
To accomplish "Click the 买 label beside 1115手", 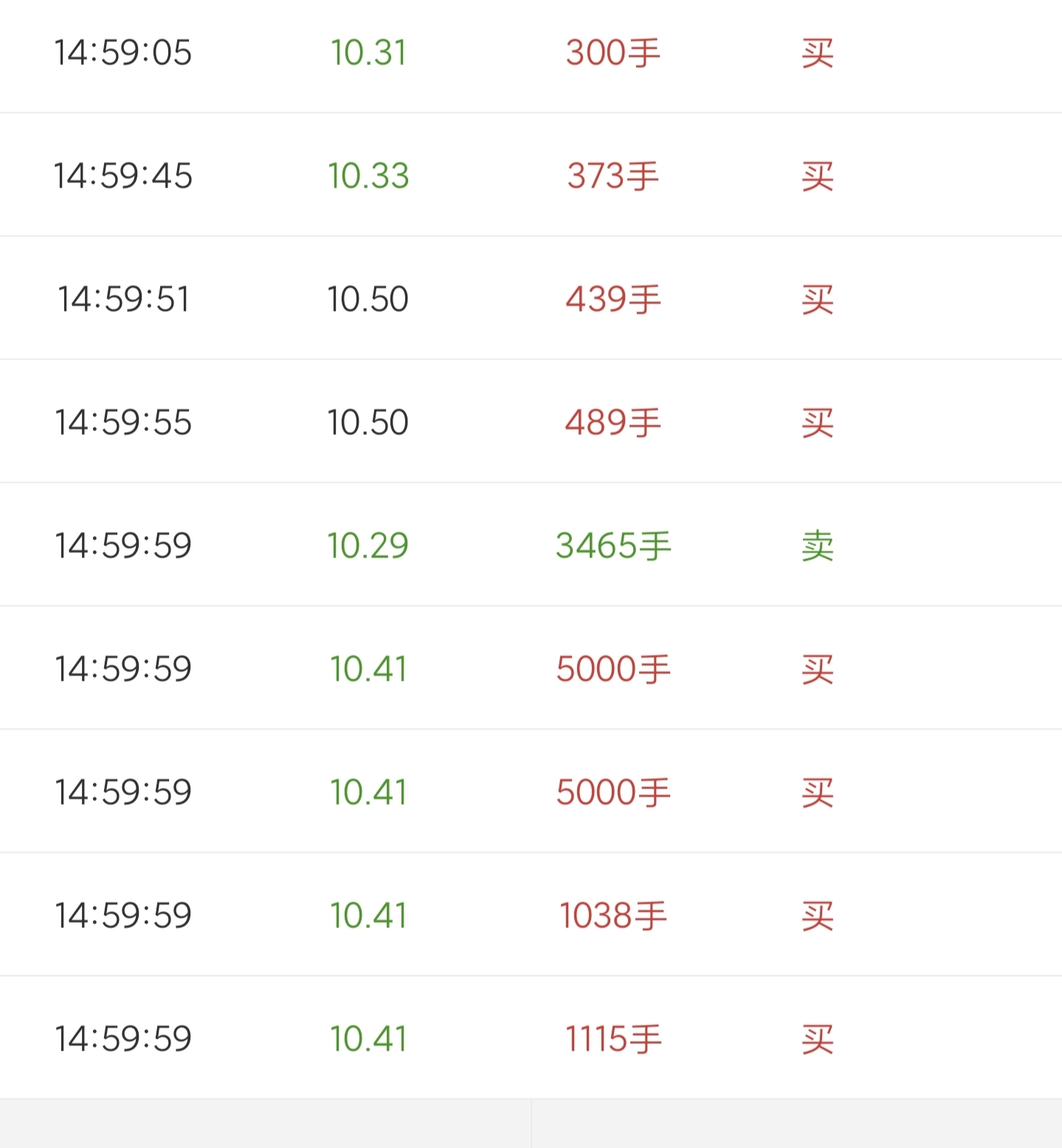I will (x=818, y=1039).
